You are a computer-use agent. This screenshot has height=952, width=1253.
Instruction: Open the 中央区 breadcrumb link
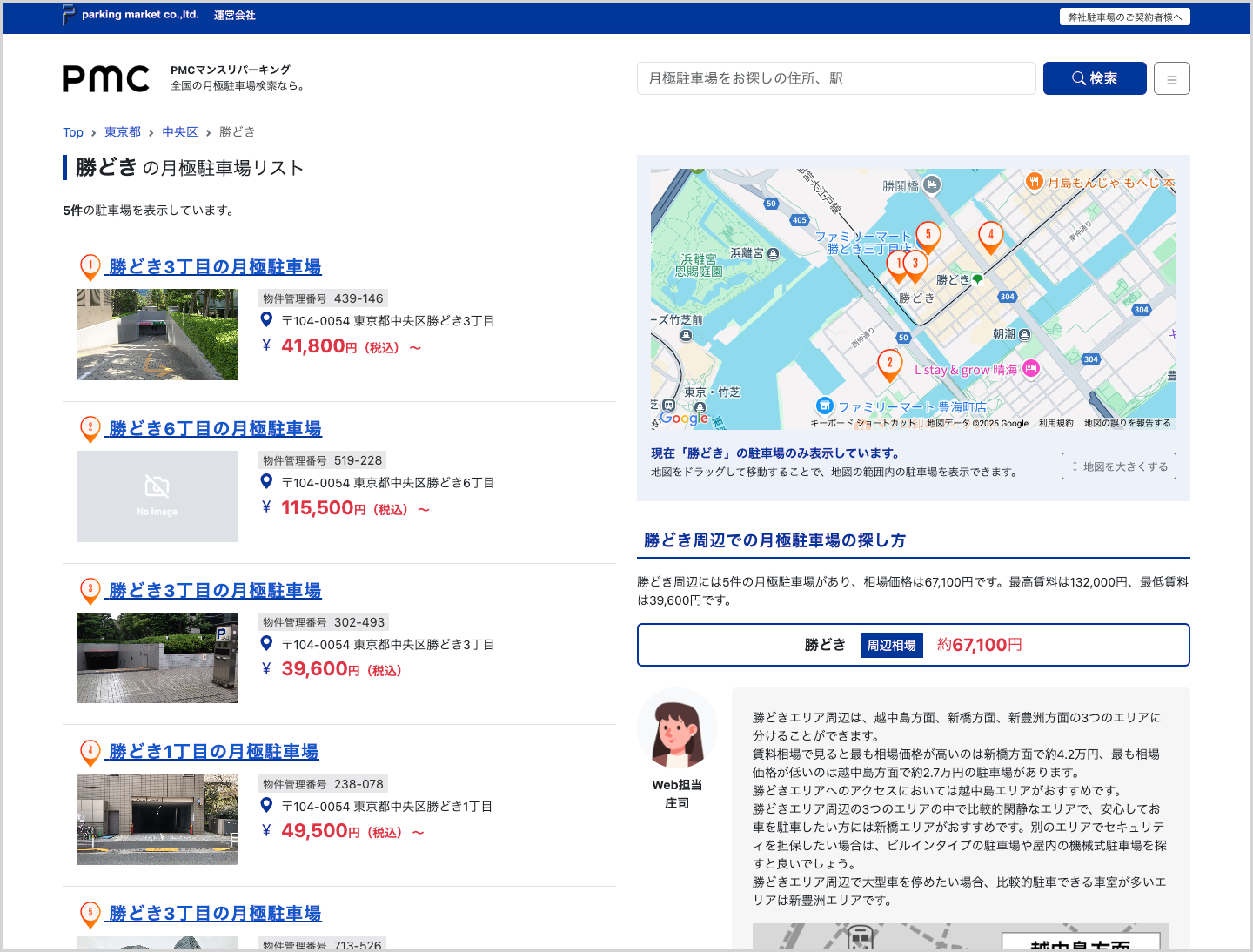(x=180, y=132)
